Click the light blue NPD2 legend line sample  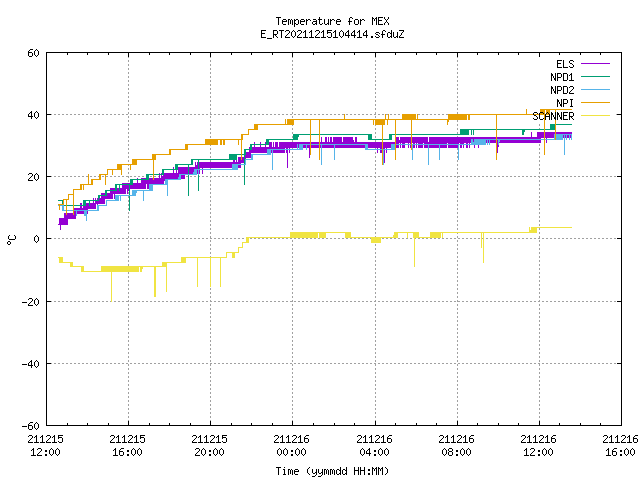click(596, 90)
